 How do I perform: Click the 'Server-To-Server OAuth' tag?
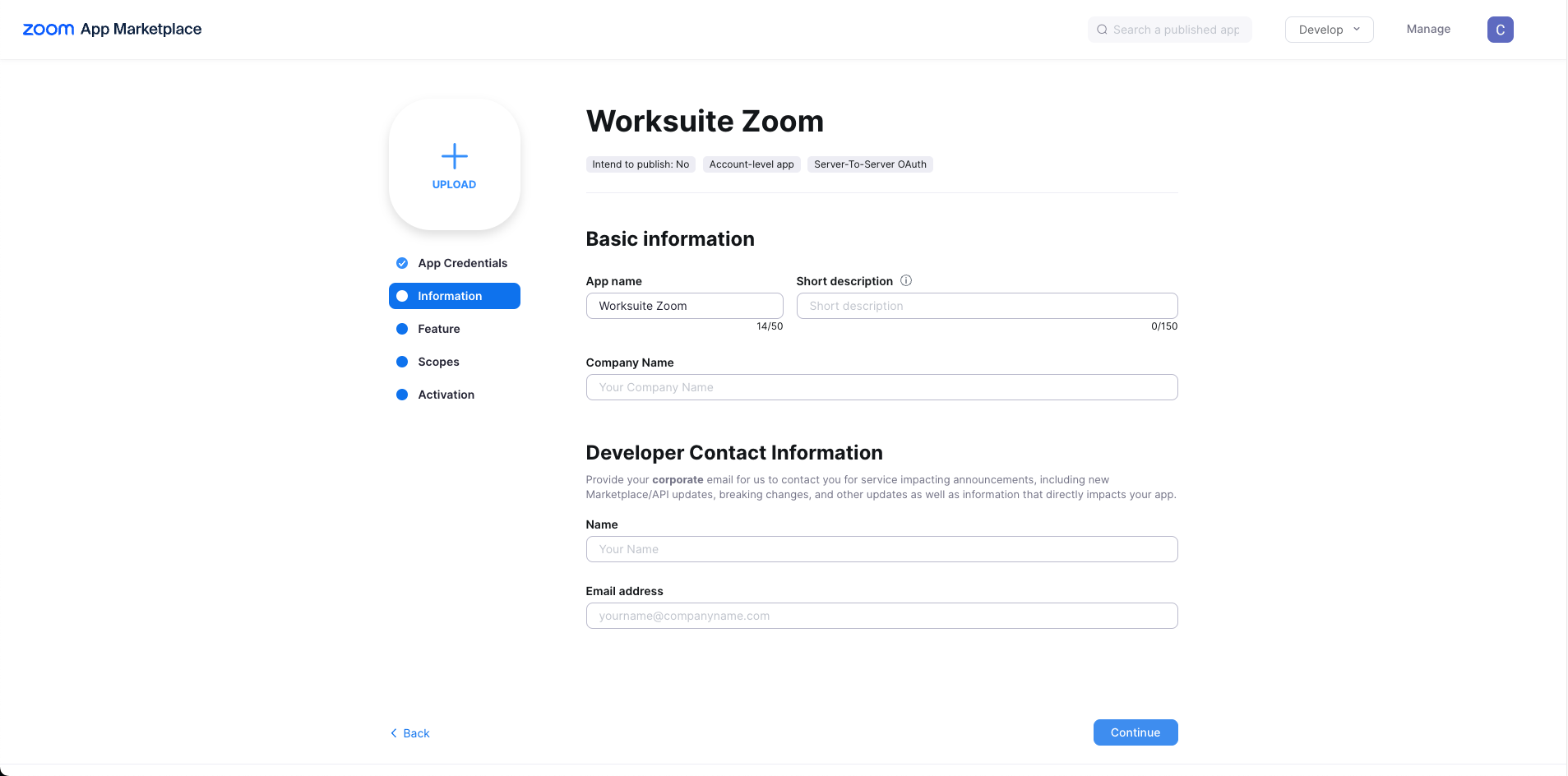(870, 164)
